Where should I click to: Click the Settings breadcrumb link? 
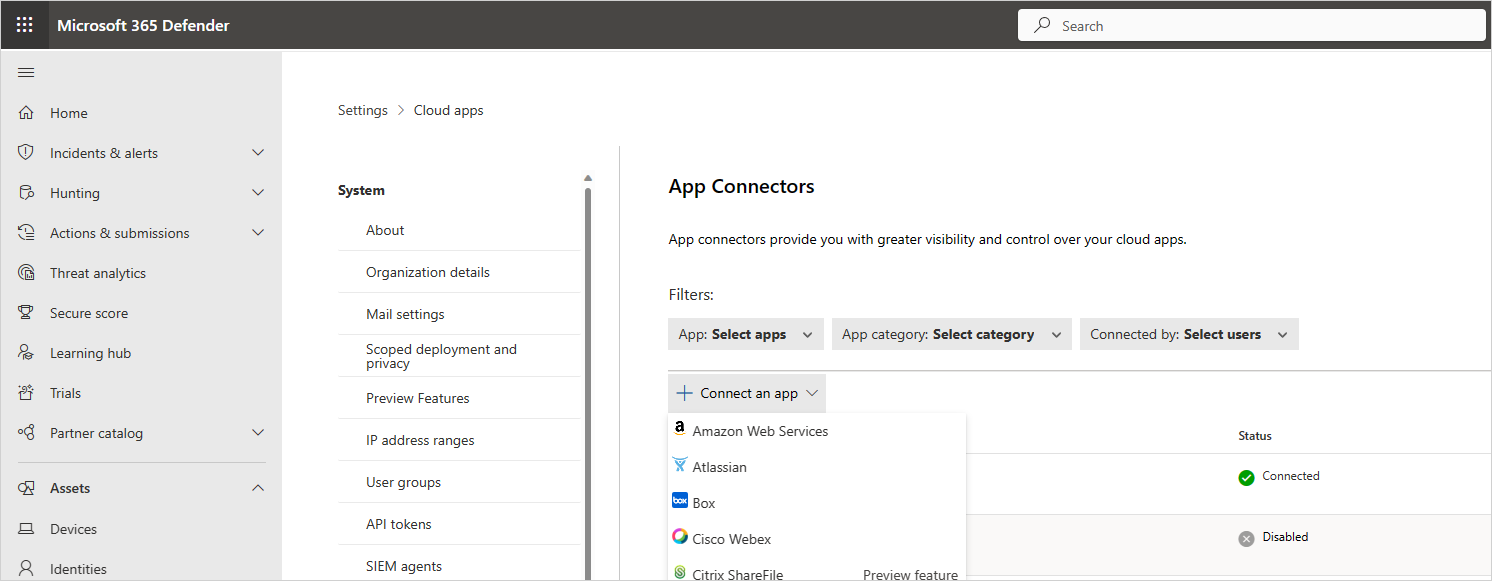pyautogui.click(x=362, y=111)
